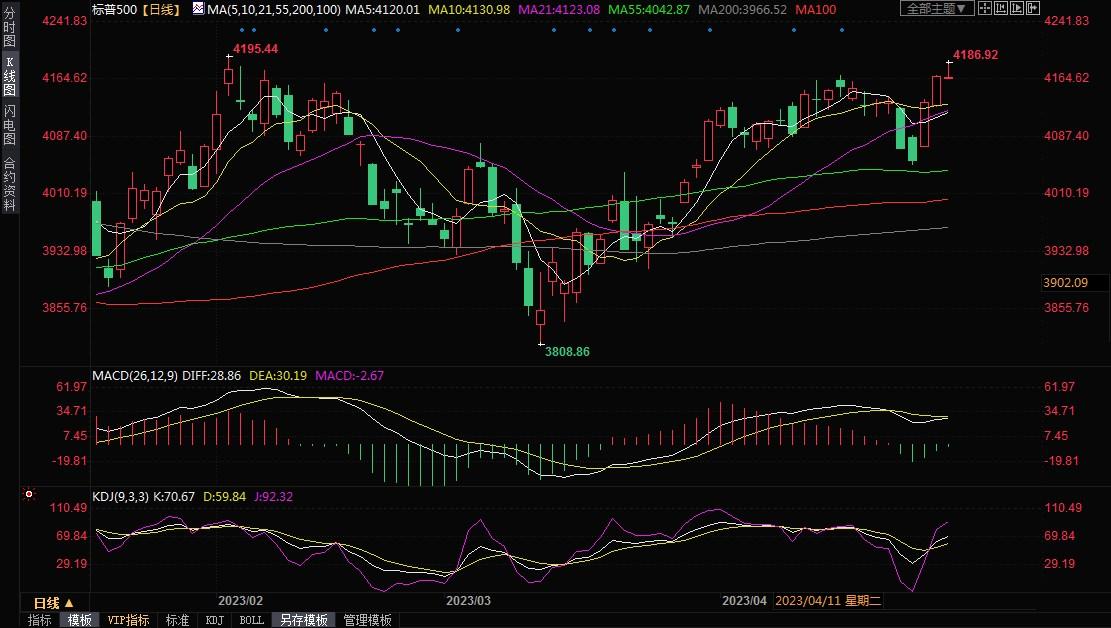Click the MACD(26,12,9) parameter label
Image resolution: width=1111 pixels, height=628 pixels.
click(x=135, y=375)
